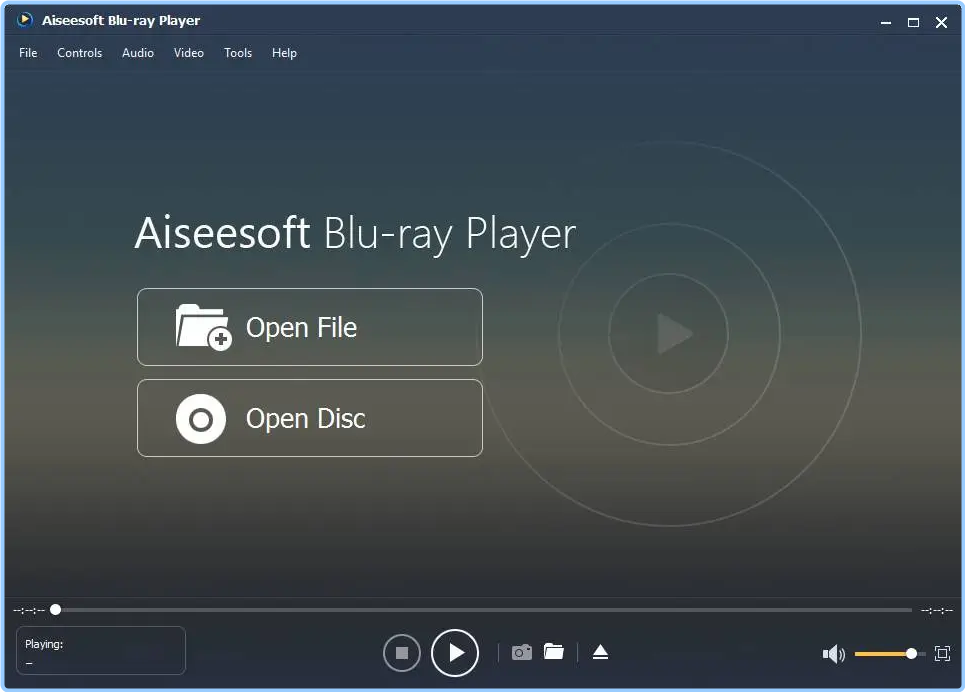Open the Controls menu
The height and width of the screenshot is (692, 965).
pos(79,53)
